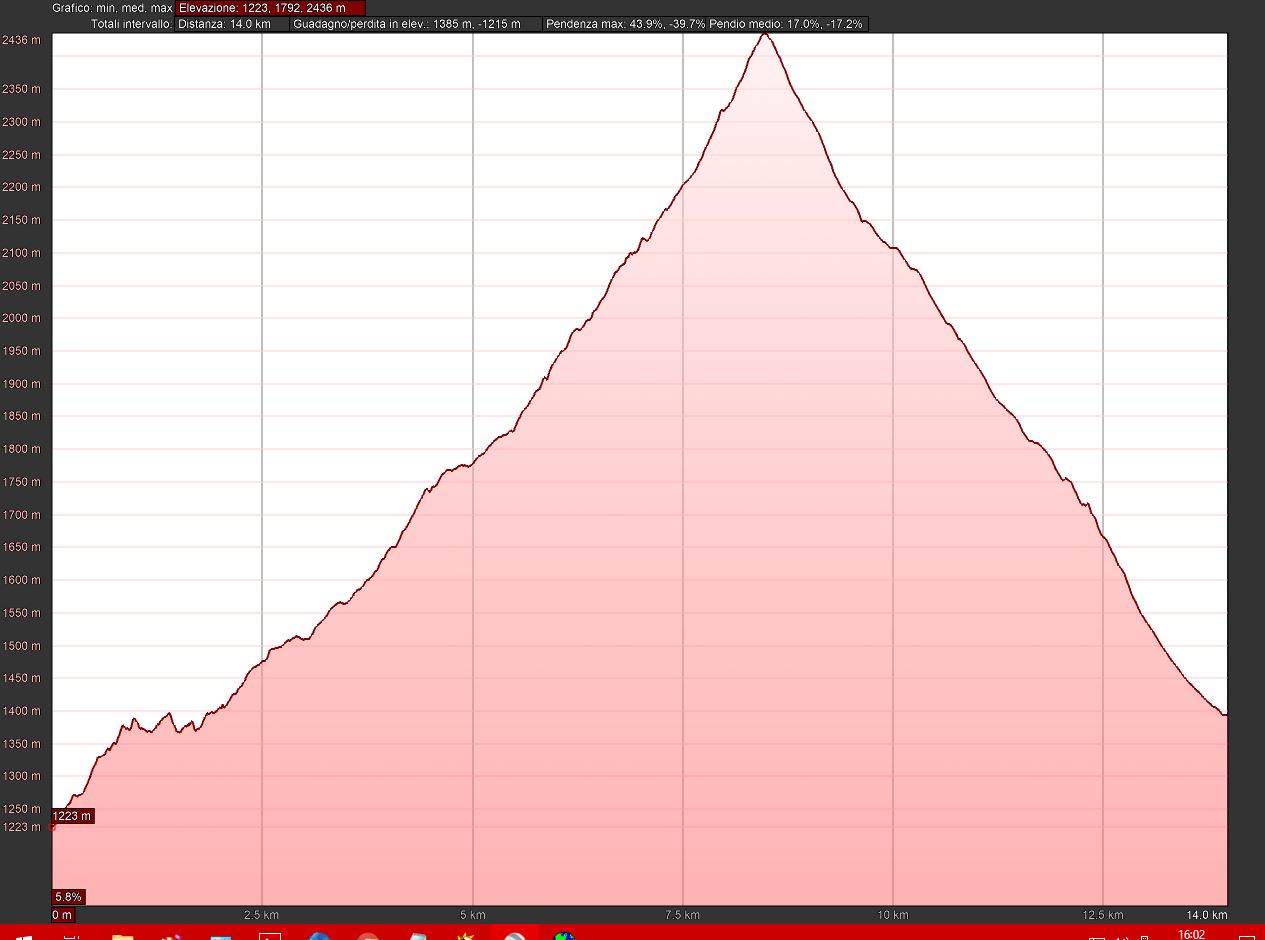Viewport: 1265px width, 940px height.
Task: Click the small red start-point circle at 1223 m
Action: (x=52, y=827)
